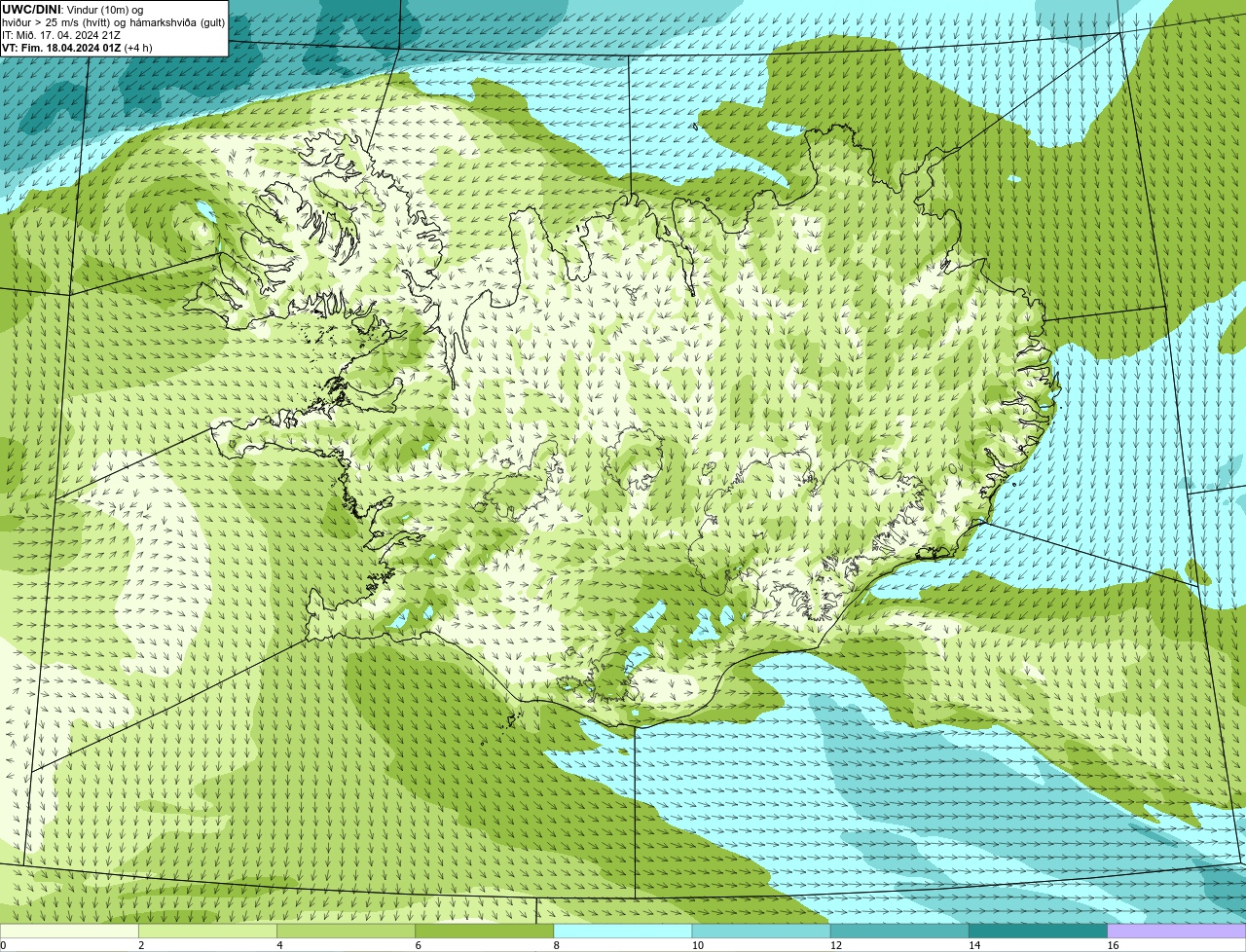Click the legend scale label "4"
1246x952 pixels.
279,945
